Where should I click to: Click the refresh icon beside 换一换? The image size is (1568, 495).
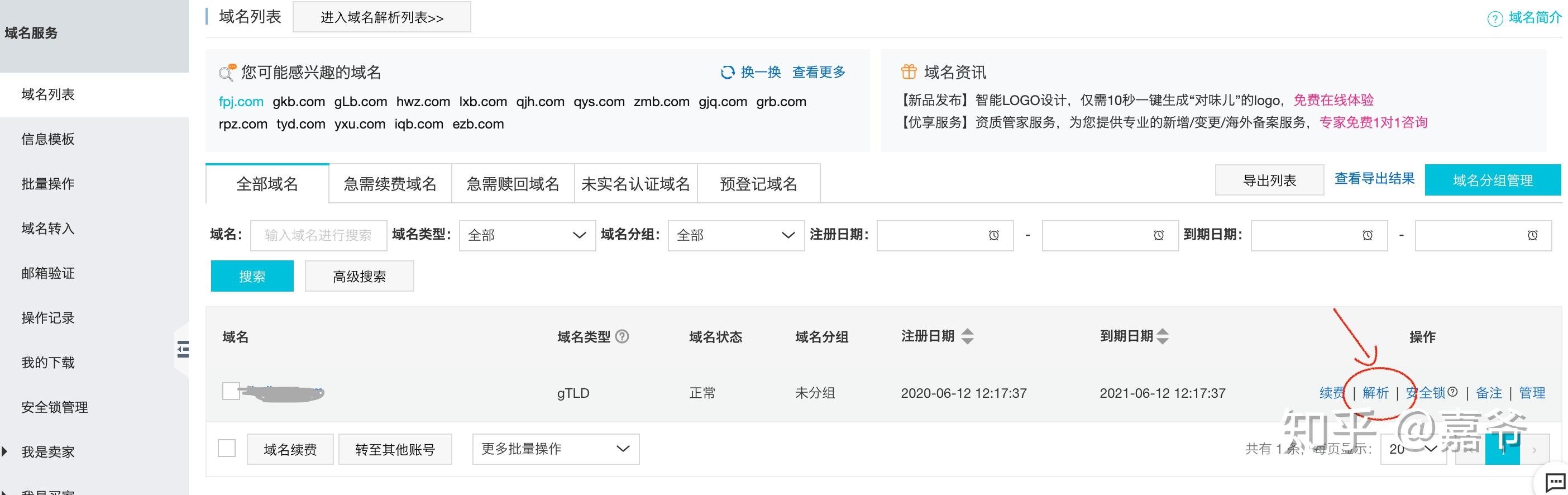(x=727, y=73)
